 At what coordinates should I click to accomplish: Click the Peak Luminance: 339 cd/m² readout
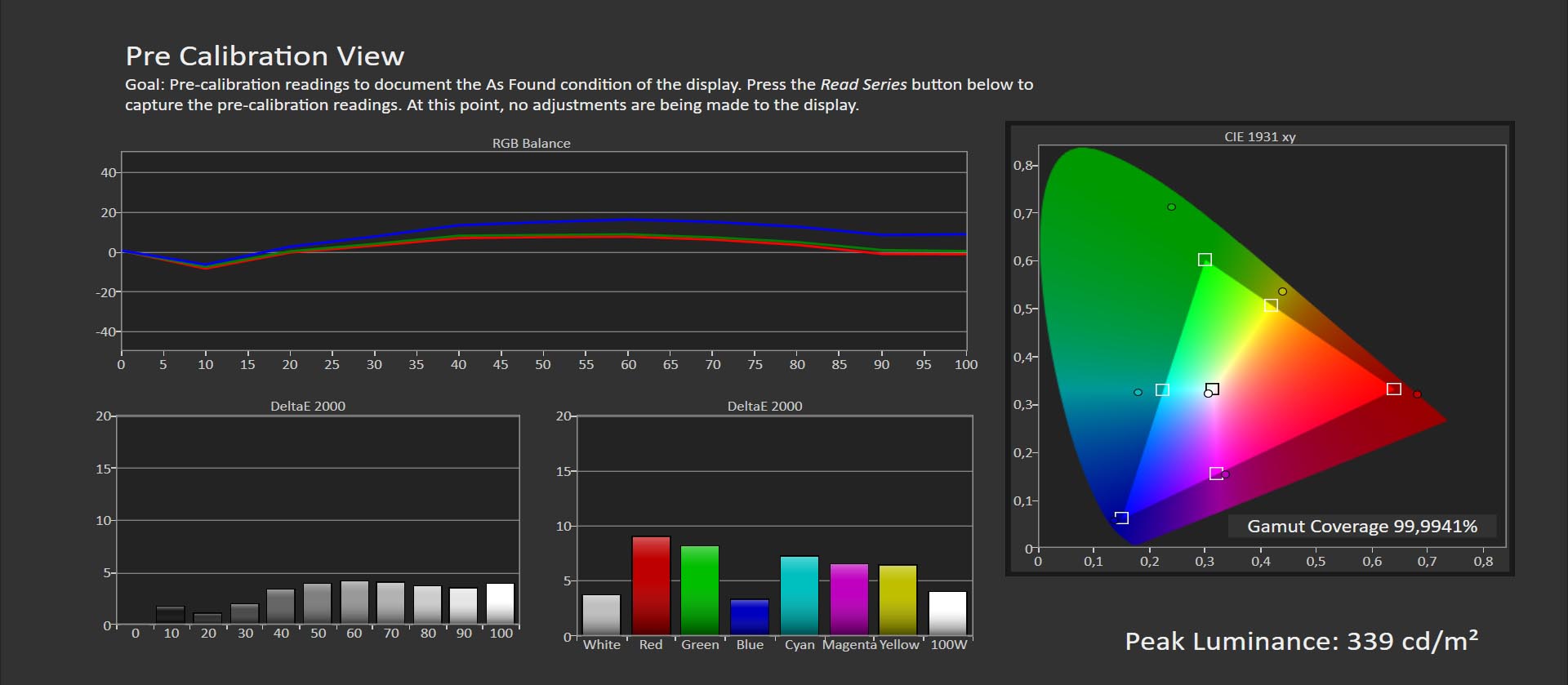1301,640
